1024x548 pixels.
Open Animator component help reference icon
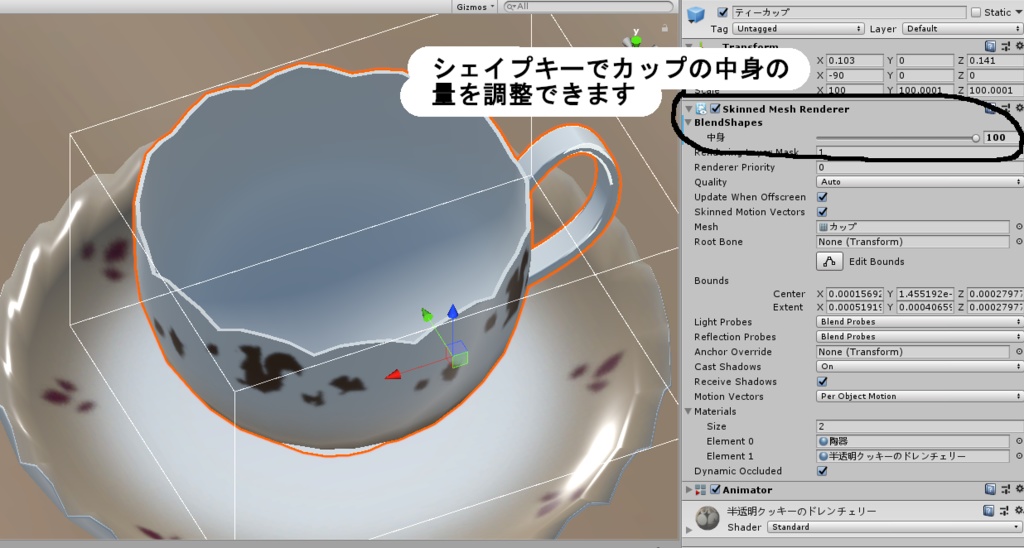pos(990,489)
